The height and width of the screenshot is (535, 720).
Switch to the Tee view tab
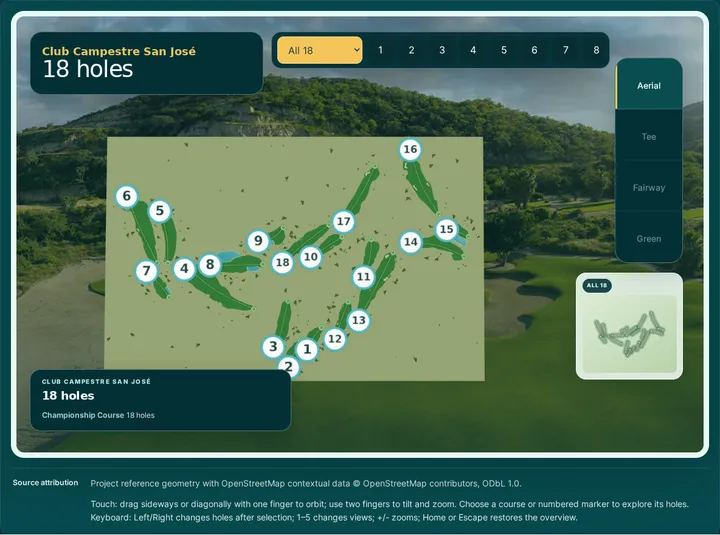[649, 136]
